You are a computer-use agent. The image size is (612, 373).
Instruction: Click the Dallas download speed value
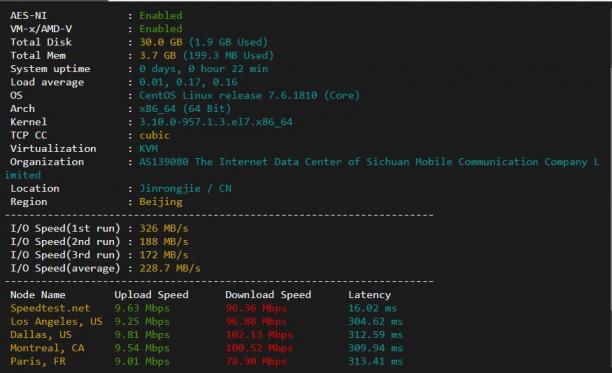click(x=259, y=335)
